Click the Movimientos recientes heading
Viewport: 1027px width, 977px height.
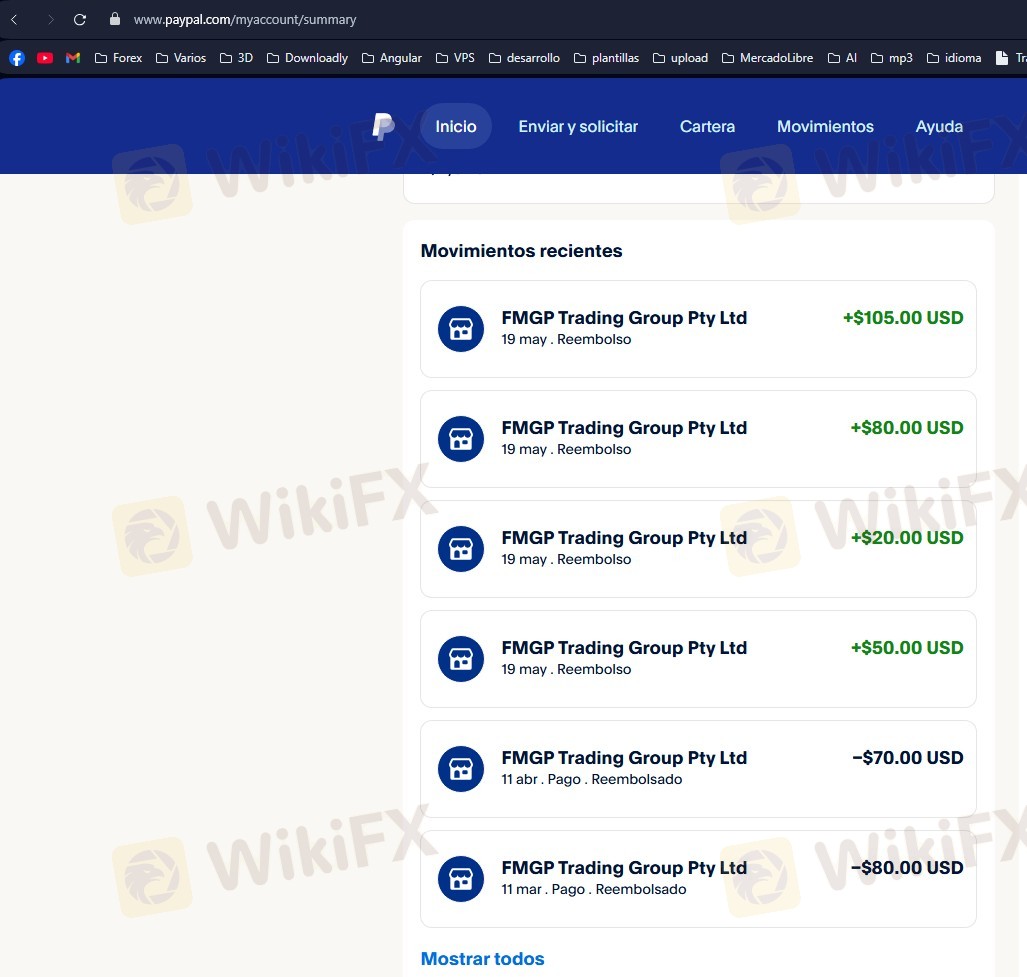[521, 251]
